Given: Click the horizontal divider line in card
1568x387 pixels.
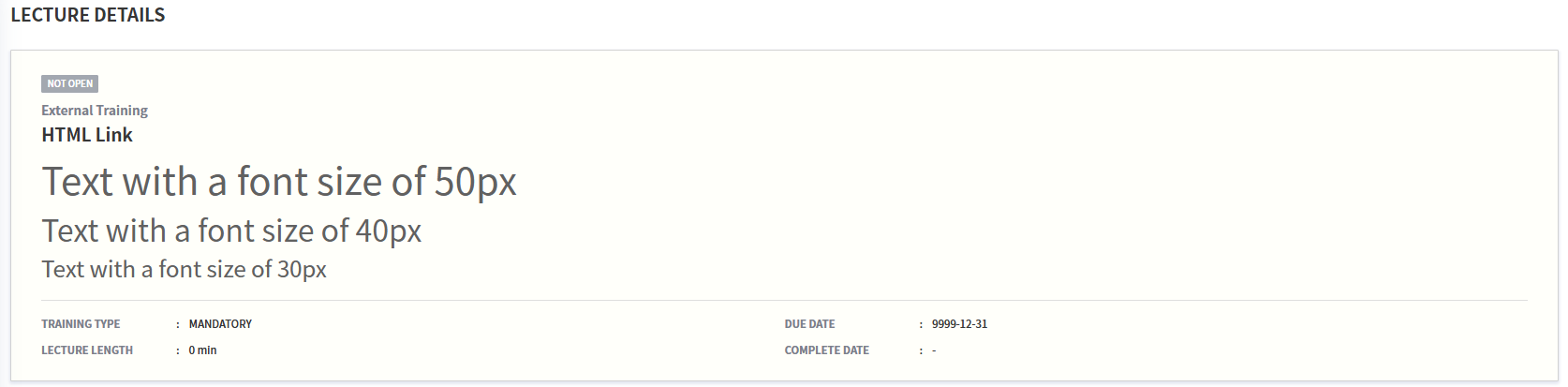Looking at the screenshot, I should (x=784, y=301).
